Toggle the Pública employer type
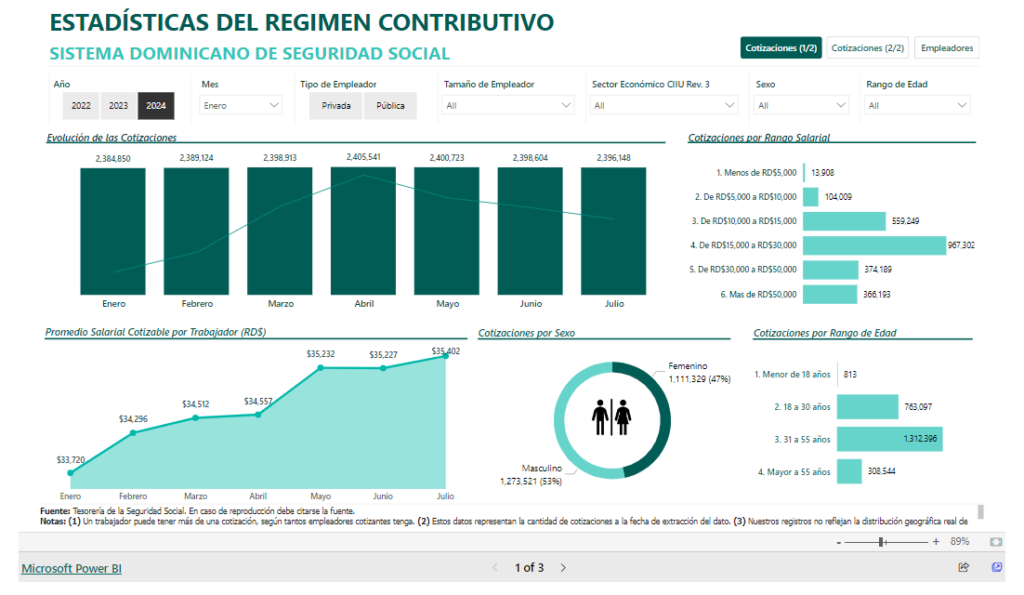Image resolution: width=1024 pixels, height=595 pixels. pyautogui.click(x=390, y=105)
